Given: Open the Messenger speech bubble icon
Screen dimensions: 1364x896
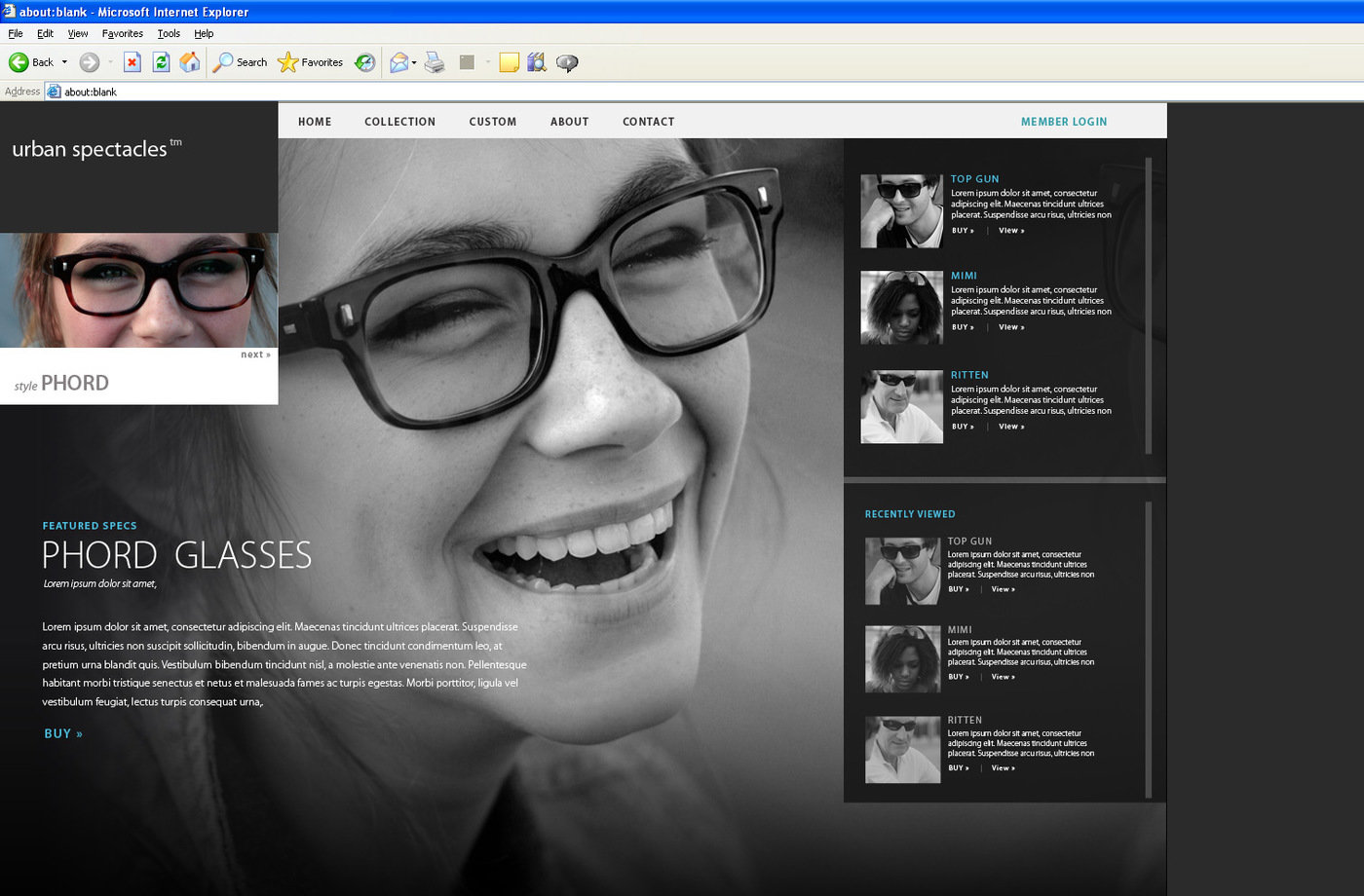Looking at the screenshot, I should pyautogui.click(x=567, y=62).
